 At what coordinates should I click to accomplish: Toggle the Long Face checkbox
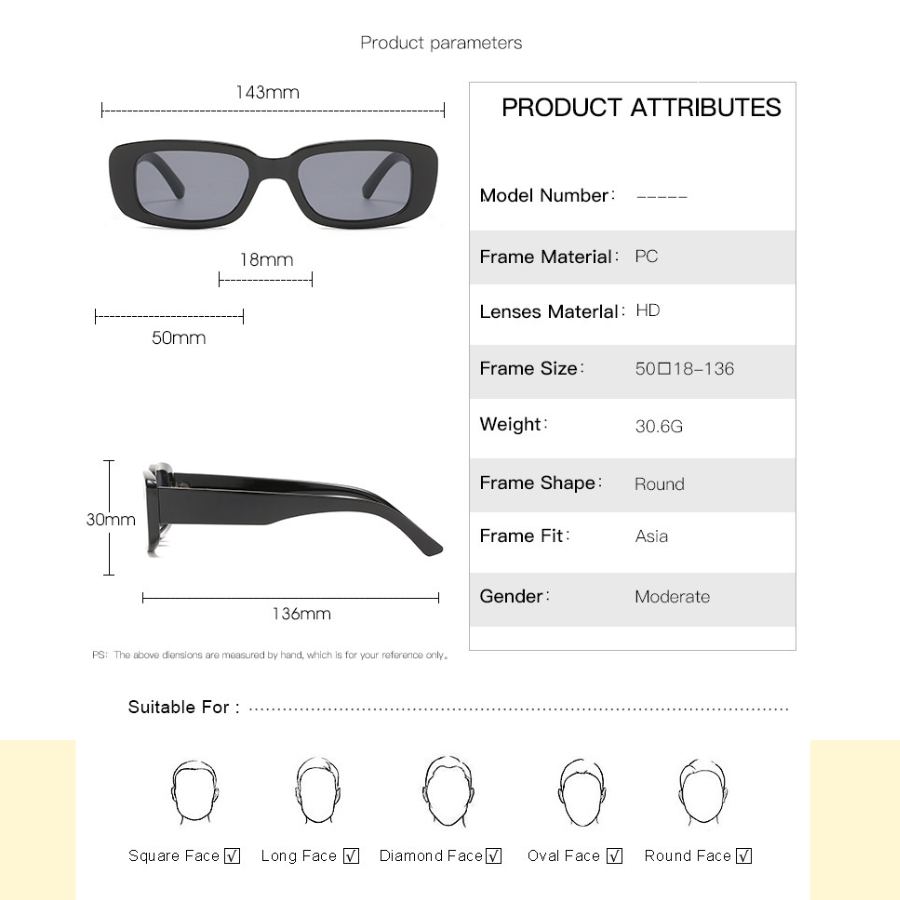pyautogui.click(x=351, y=856)
